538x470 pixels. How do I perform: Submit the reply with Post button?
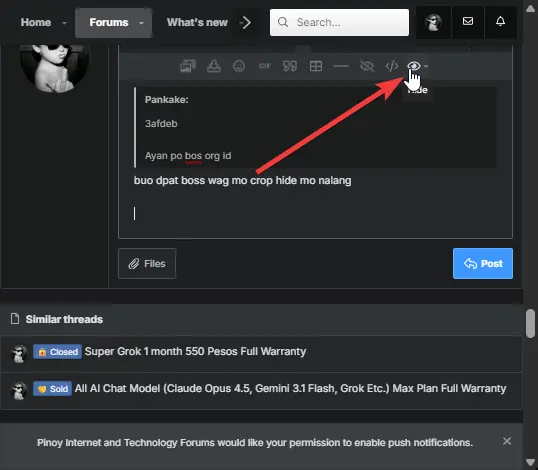point(483,263)
